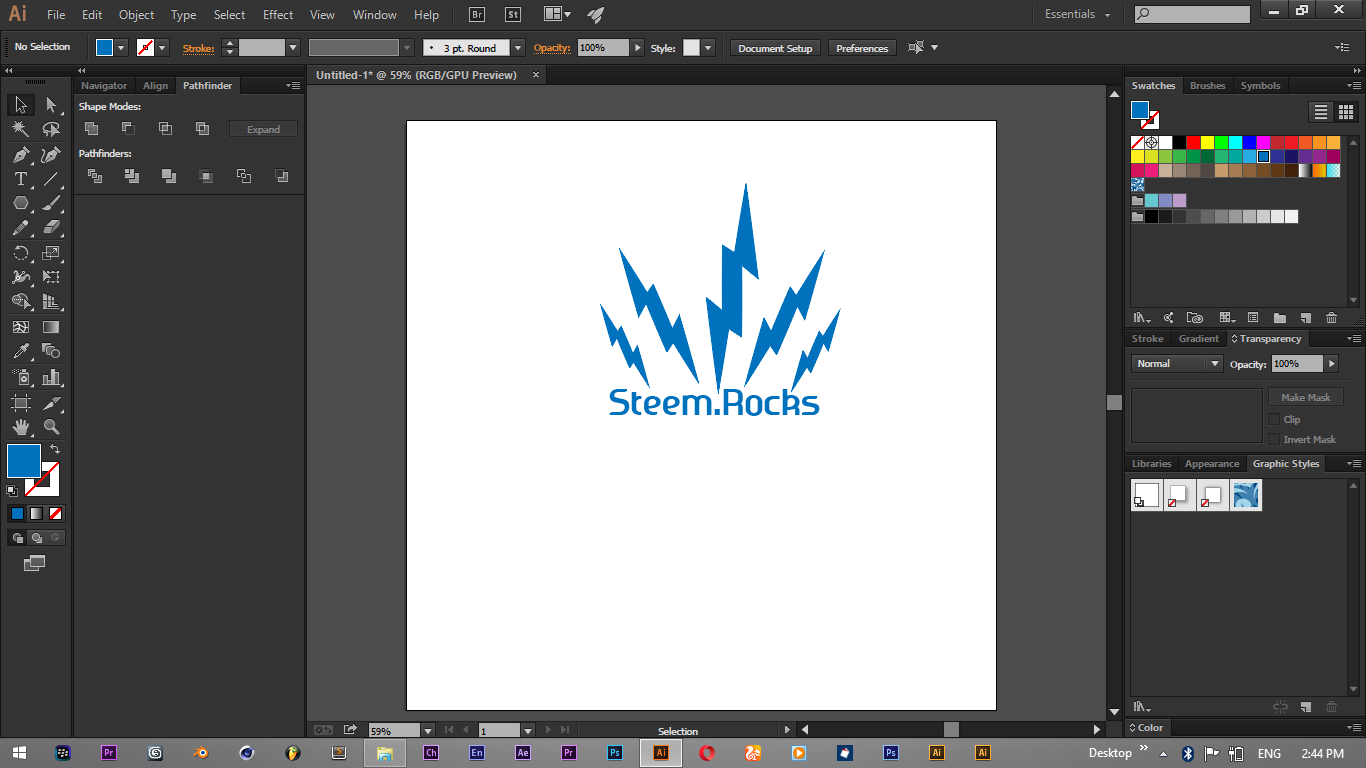
Task: Switch swatches to list view
Action: [x=1321, y=112]
